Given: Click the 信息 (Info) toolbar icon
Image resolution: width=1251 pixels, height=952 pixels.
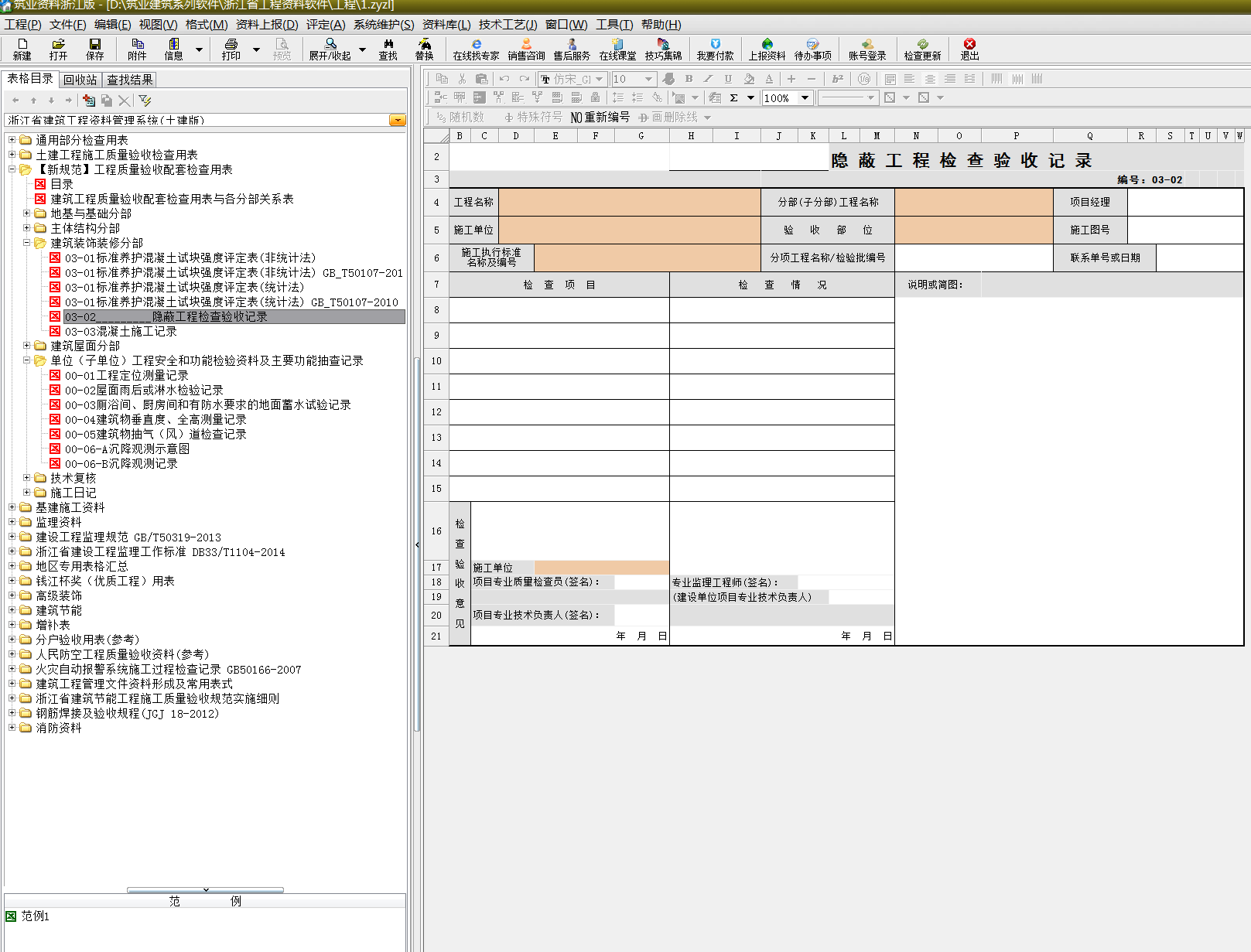Looking at the screenshot, I should tap(174, 49).
